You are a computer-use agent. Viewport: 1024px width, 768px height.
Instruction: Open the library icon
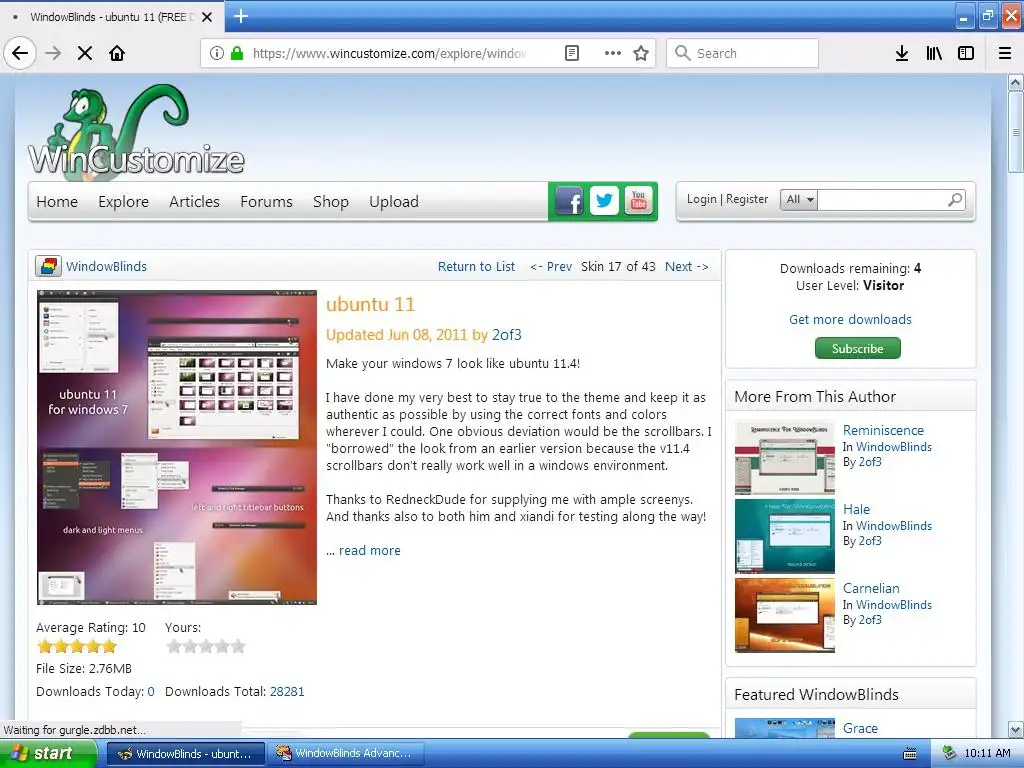click(934, 53)
